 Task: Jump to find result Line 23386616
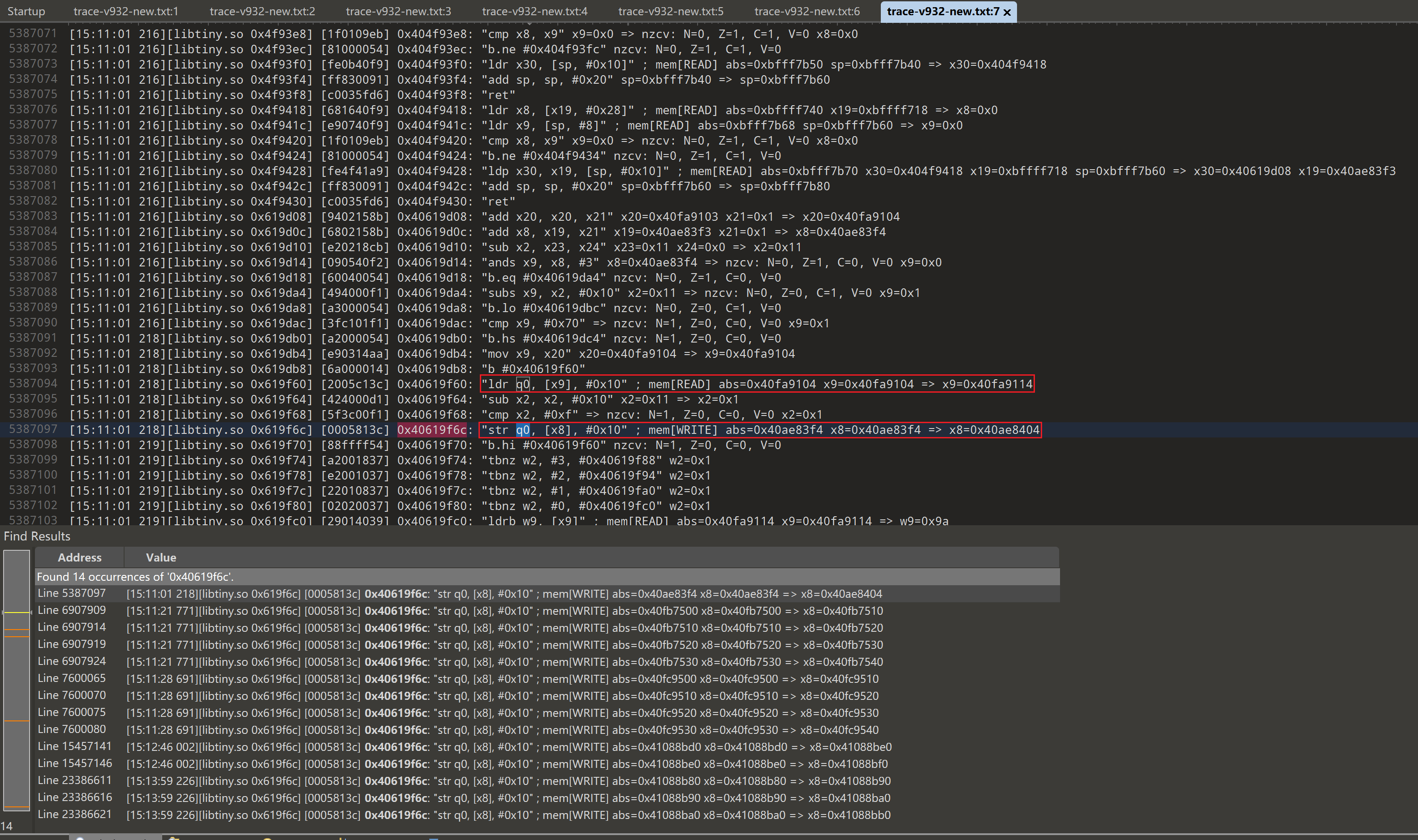click(x=547, y=797)
